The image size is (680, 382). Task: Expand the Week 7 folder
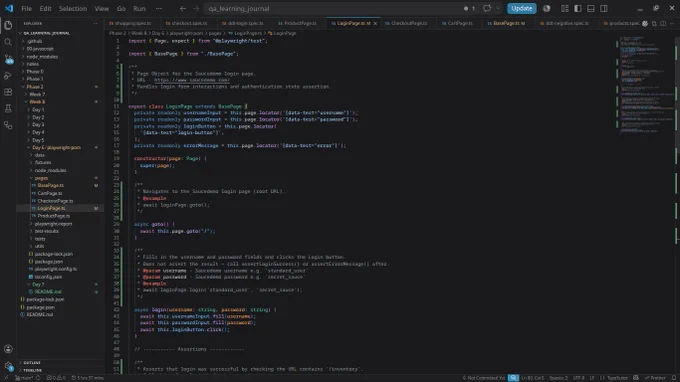click(x=60, y=94)
